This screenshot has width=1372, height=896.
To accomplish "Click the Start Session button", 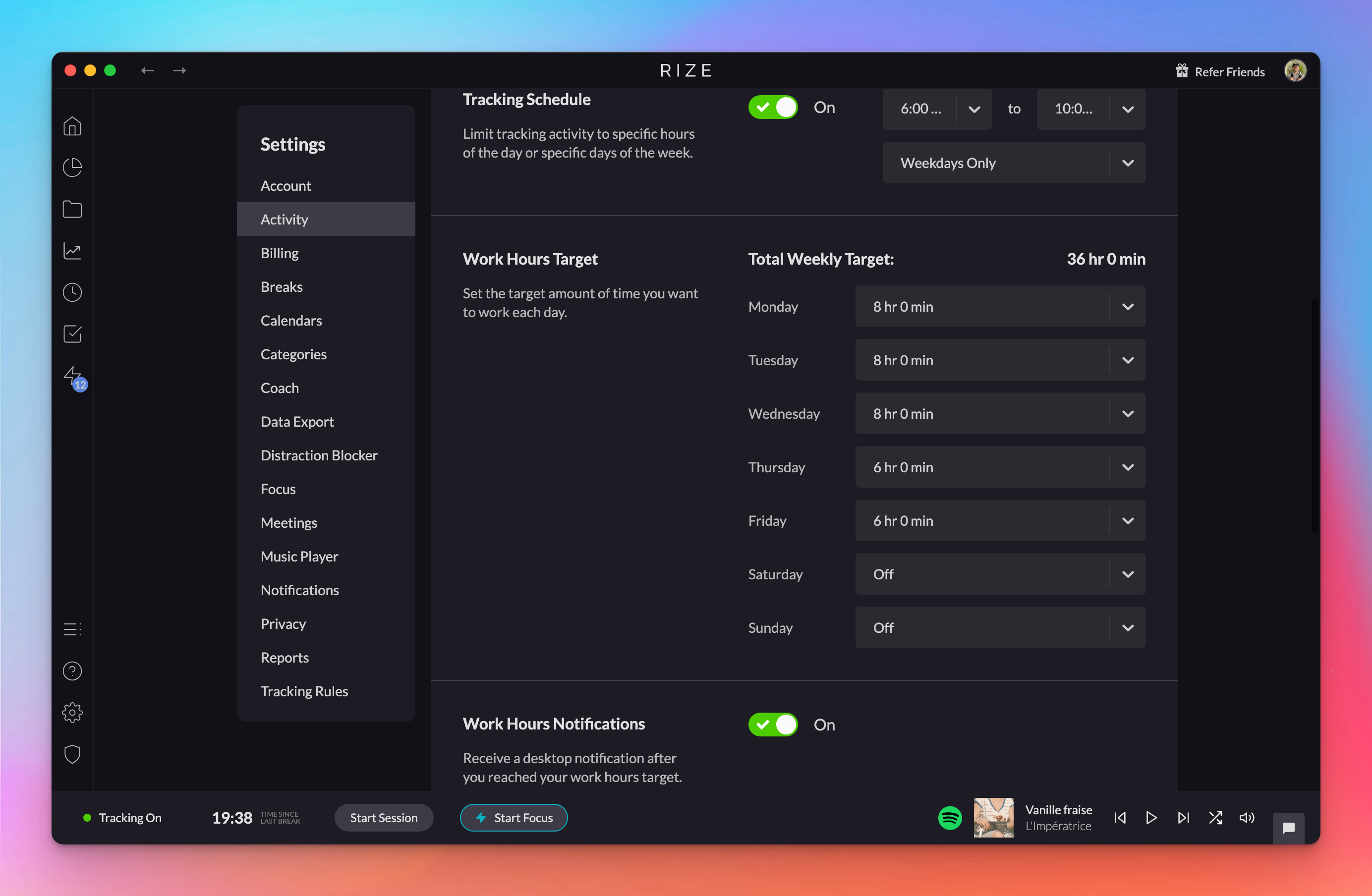I will click(x=384, y=818).
